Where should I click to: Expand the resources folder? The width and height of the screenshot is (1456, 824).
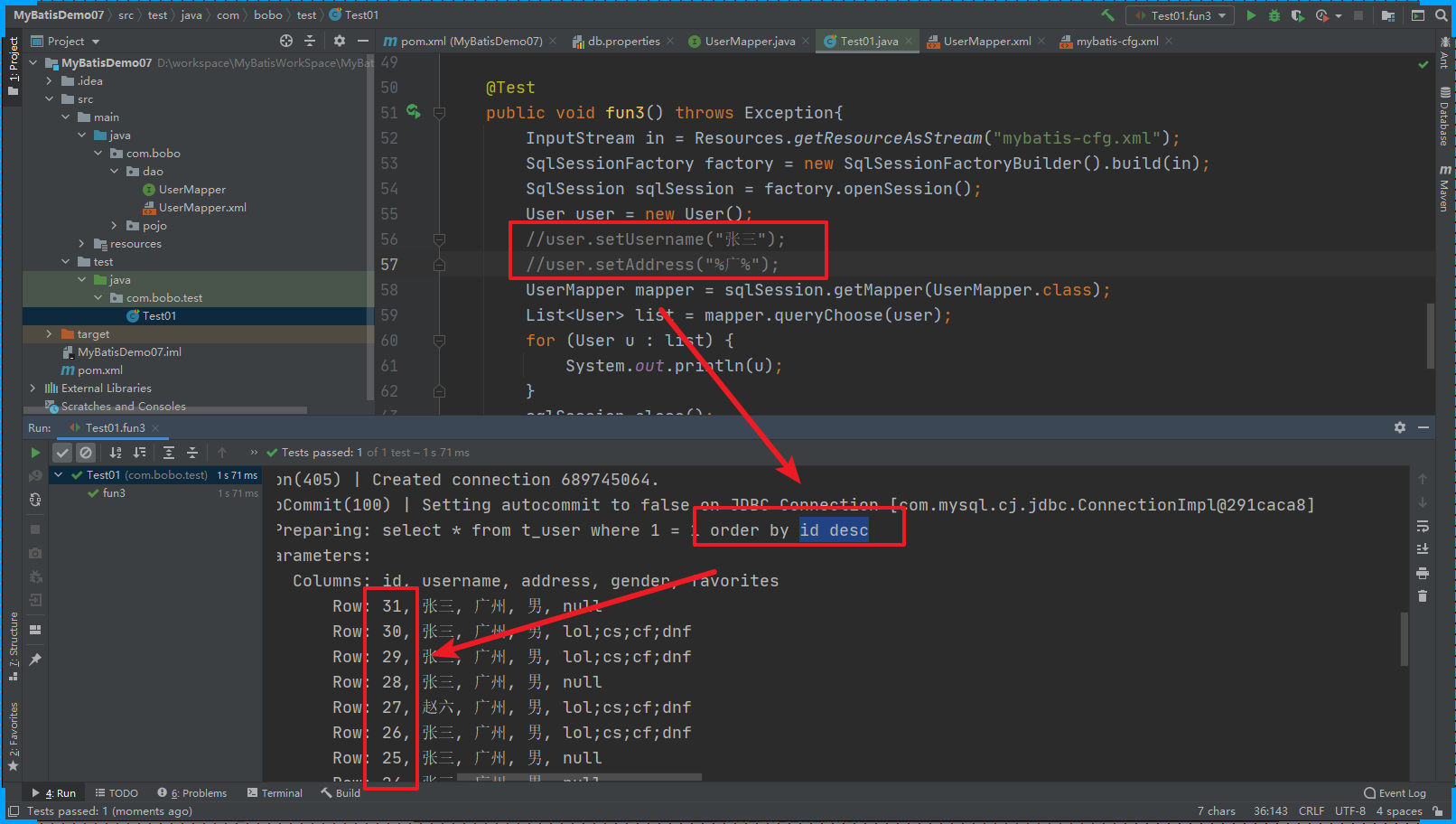[82, 244]
